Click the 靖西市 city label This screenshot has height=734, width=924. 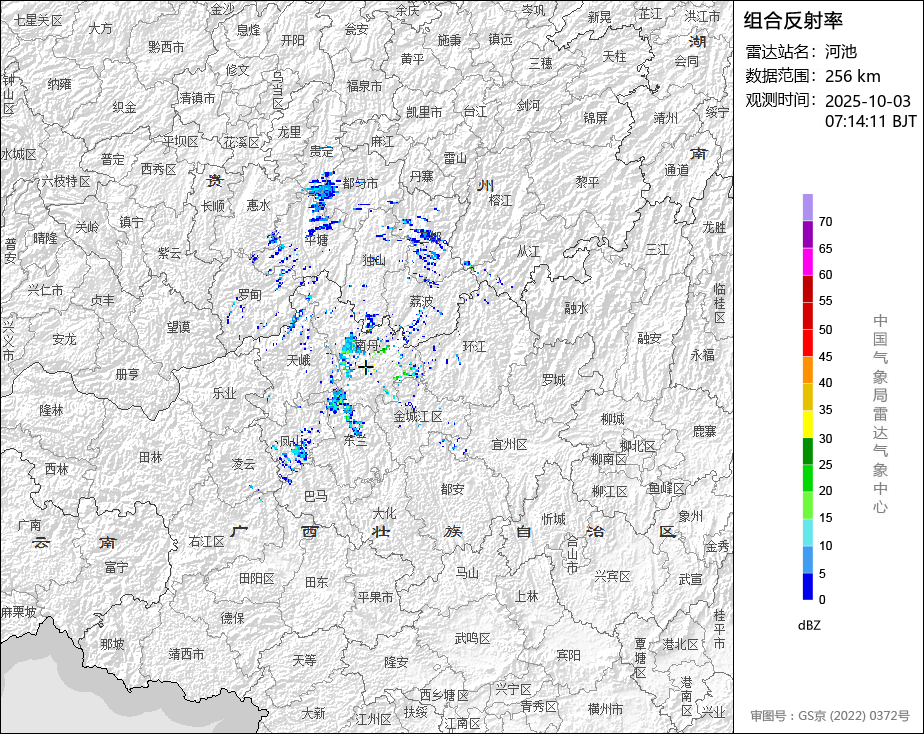(186, 654)
